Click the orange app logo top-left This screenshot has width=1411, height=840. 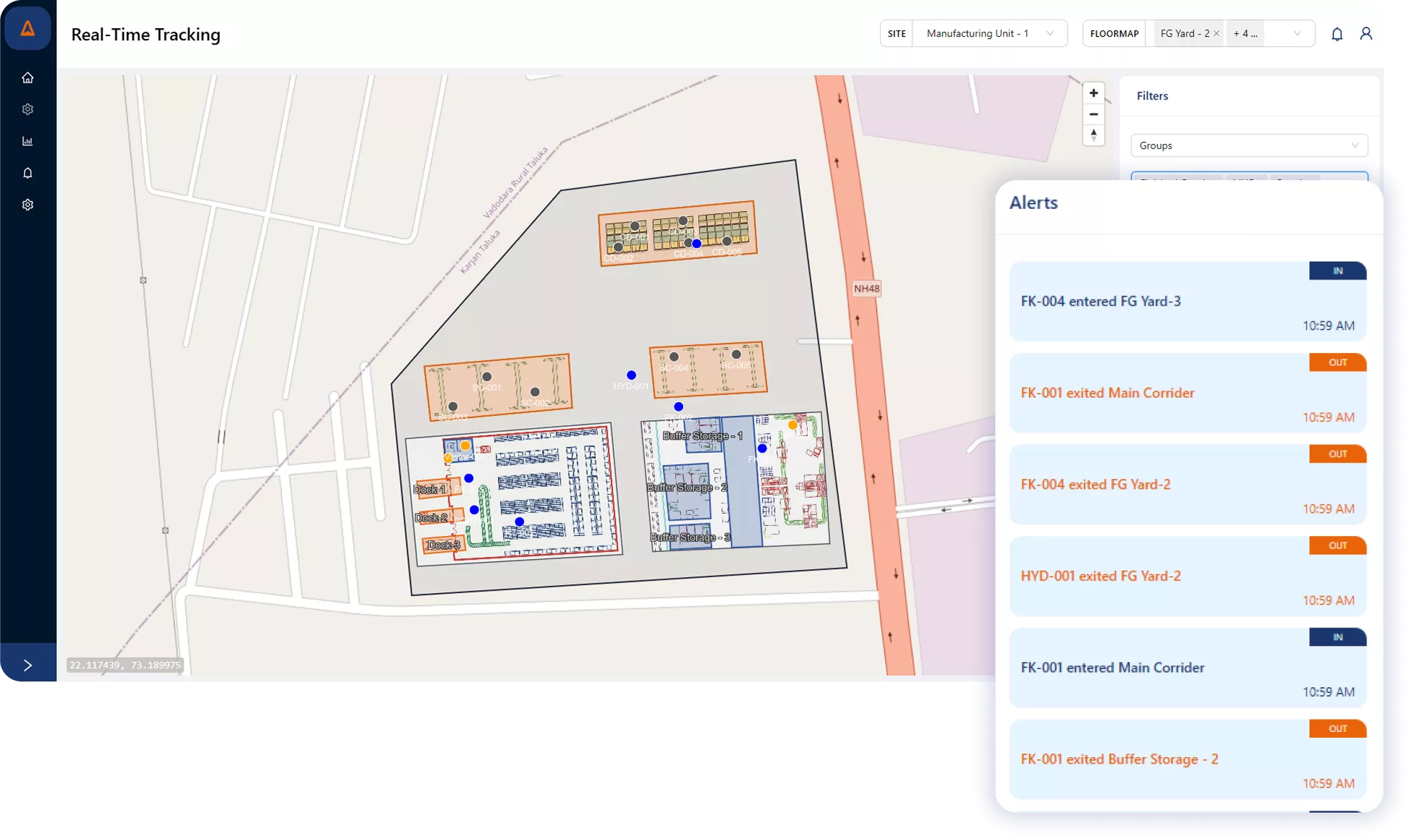(27, 29)
